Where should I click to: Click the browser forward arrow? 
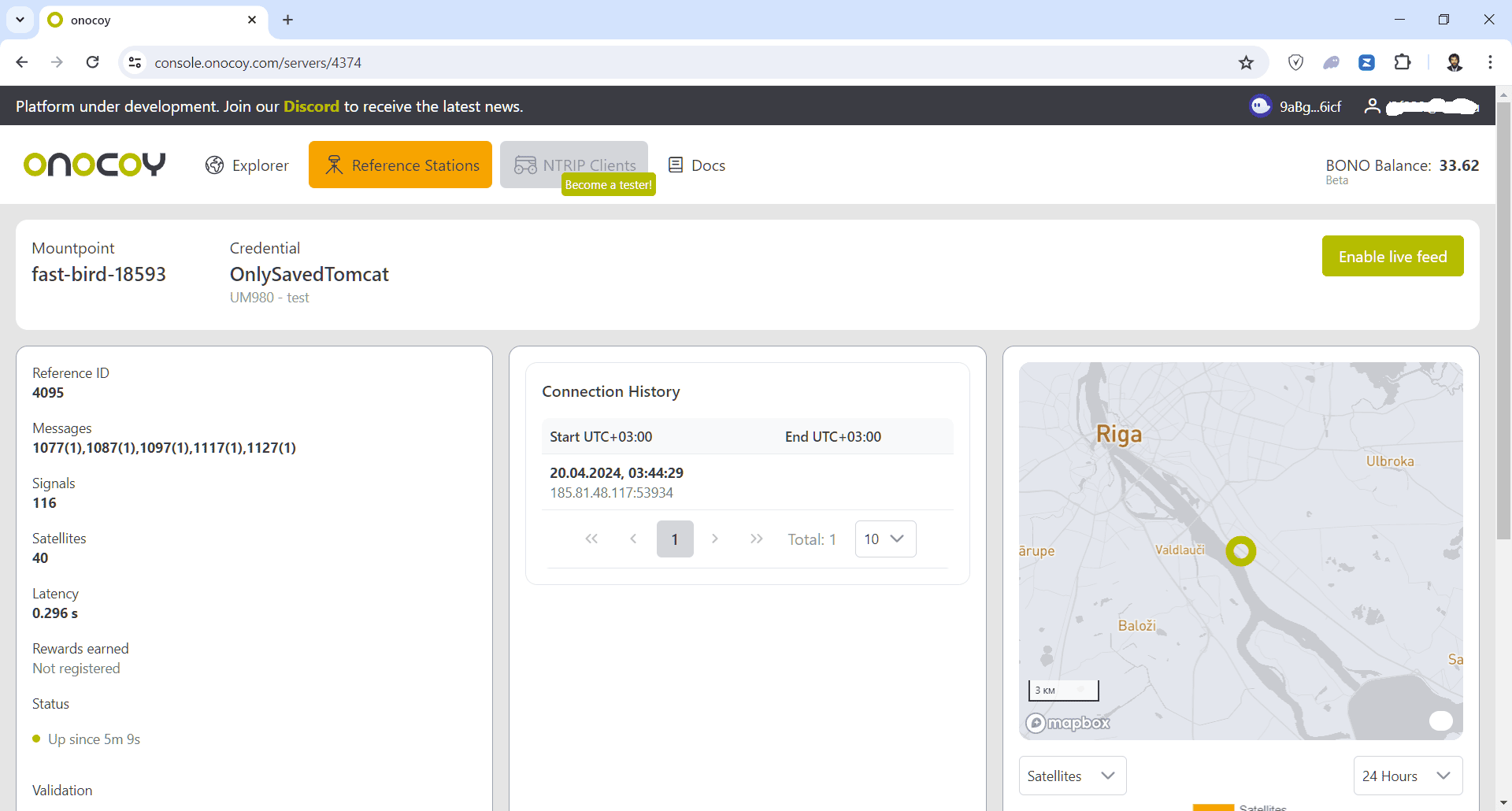[x=57, y=62]
